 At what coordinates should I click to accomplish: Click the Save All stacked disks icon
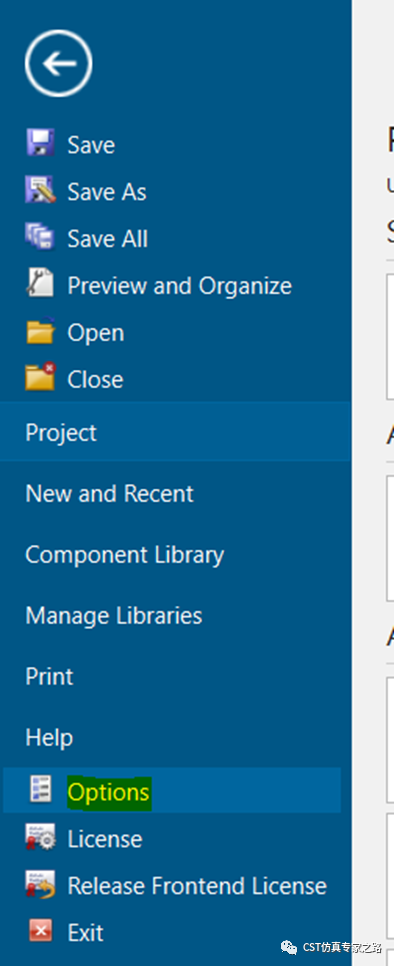41,237
